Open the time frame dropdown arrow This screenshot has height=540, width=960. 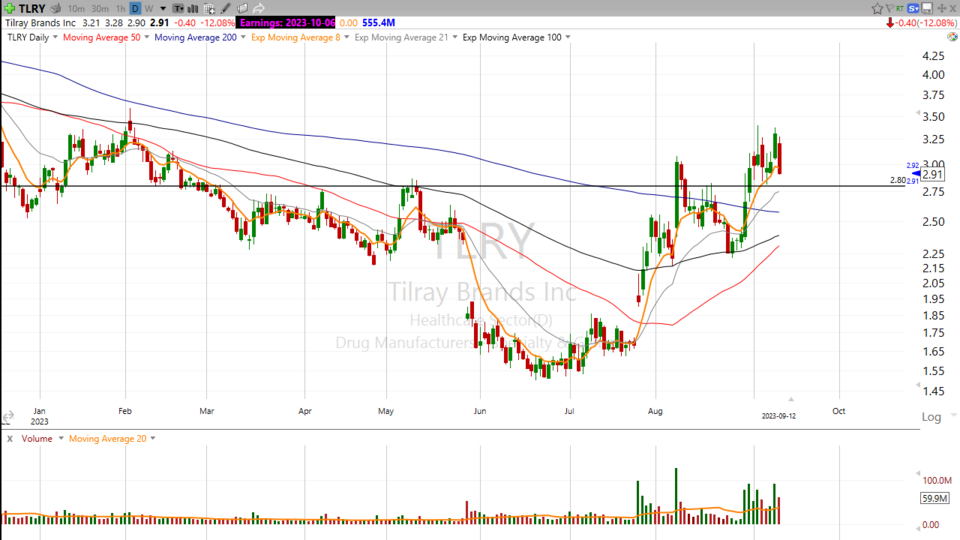click(x=163, y=9)
